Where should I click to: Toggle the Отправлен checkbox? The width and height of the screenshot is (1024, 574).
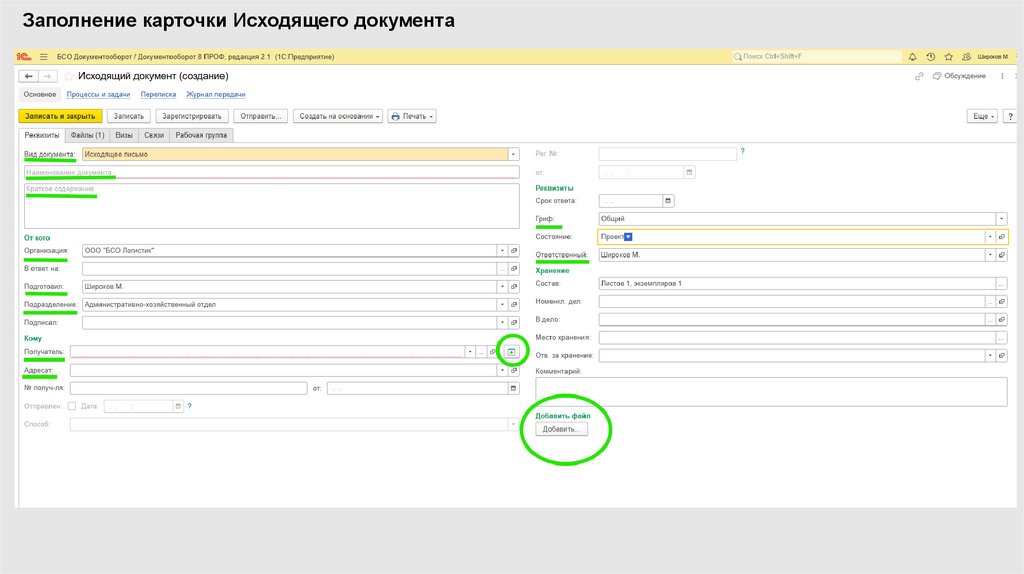[x=72, y=406]
